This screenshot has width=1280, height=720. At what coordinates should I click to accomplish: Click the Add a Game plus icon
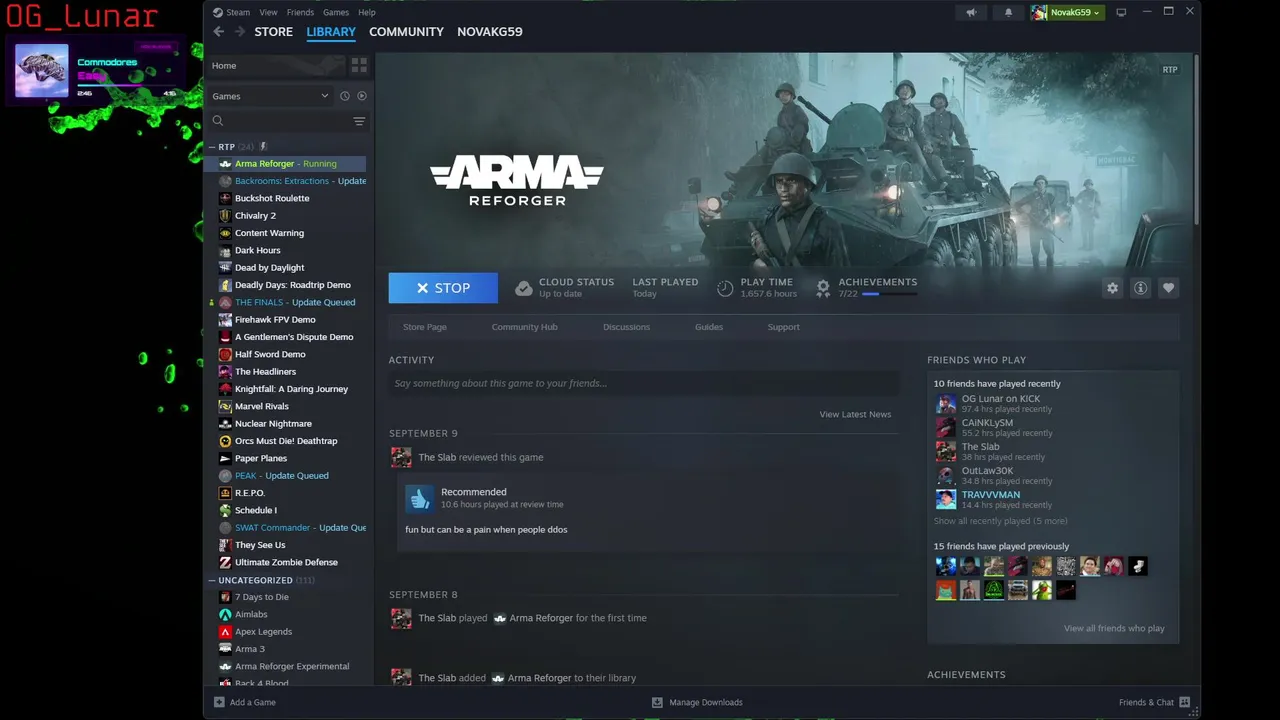(x=219, y=702)
